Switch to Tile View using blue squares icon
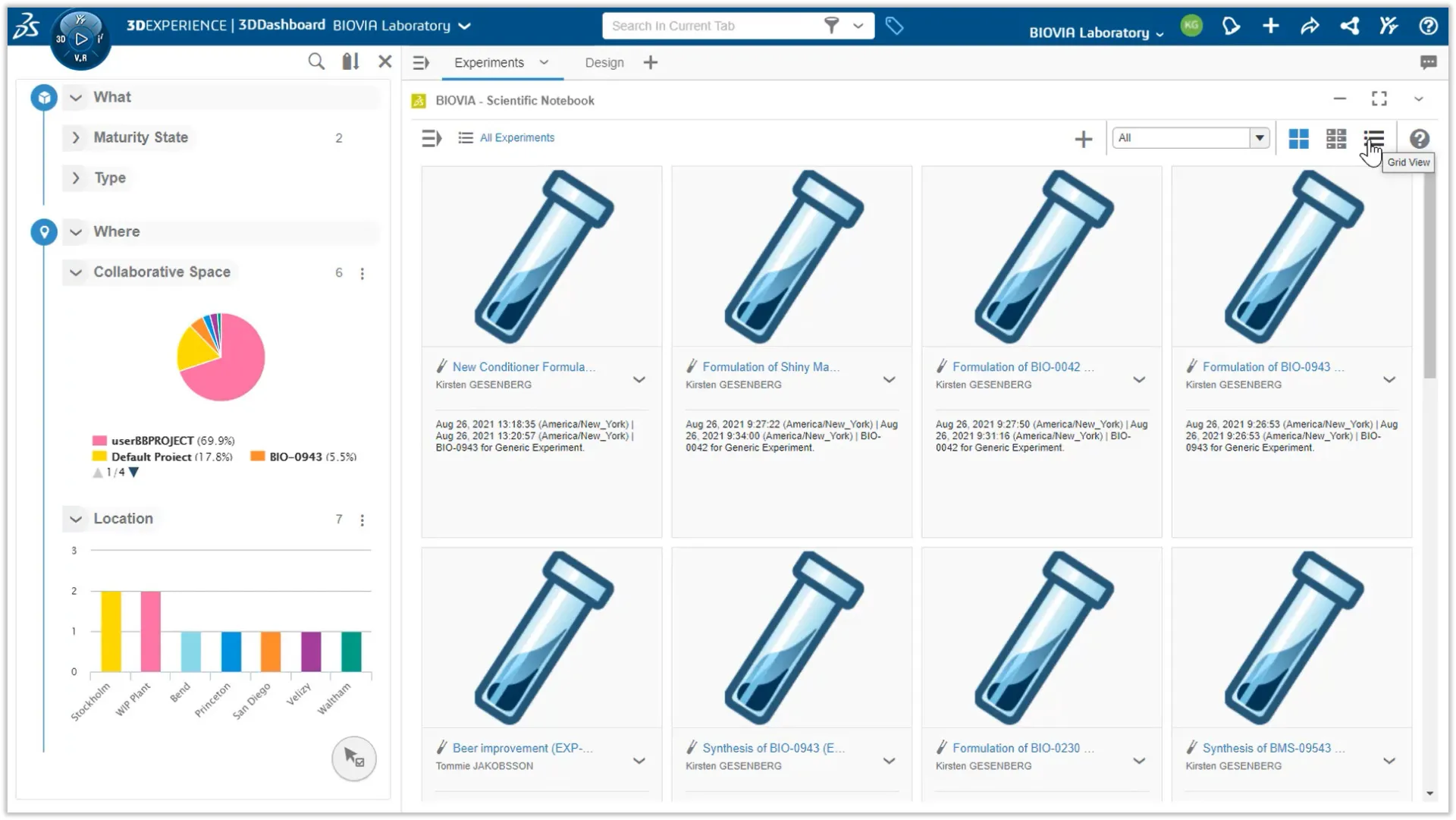 point(1299,139)
